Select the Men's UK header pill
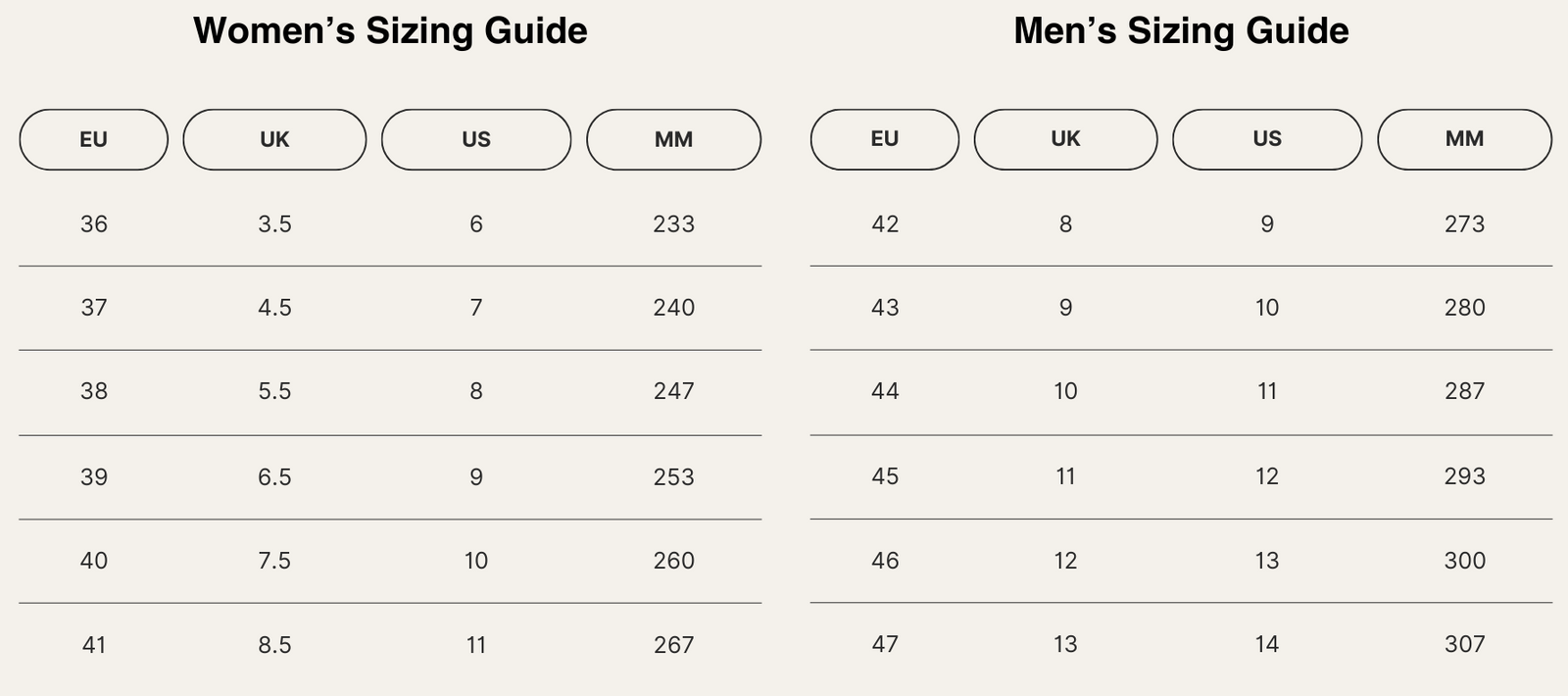1568x696 pixels. tap(1065, 139)
